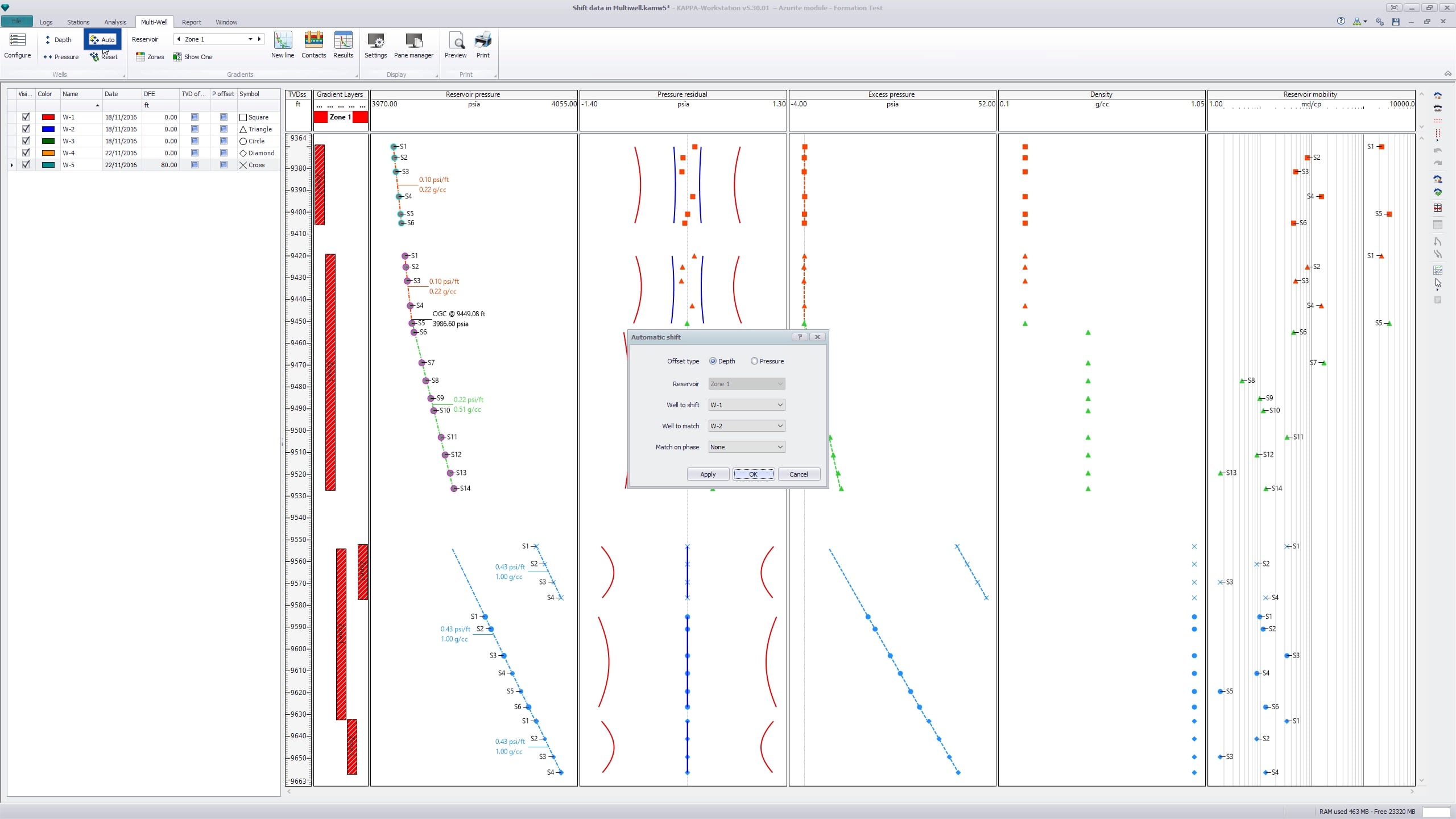Open the Zone 1 reservoir dropdown in ribbon
This screenshot has height=819, width=1456.
(x=250, y=39)
